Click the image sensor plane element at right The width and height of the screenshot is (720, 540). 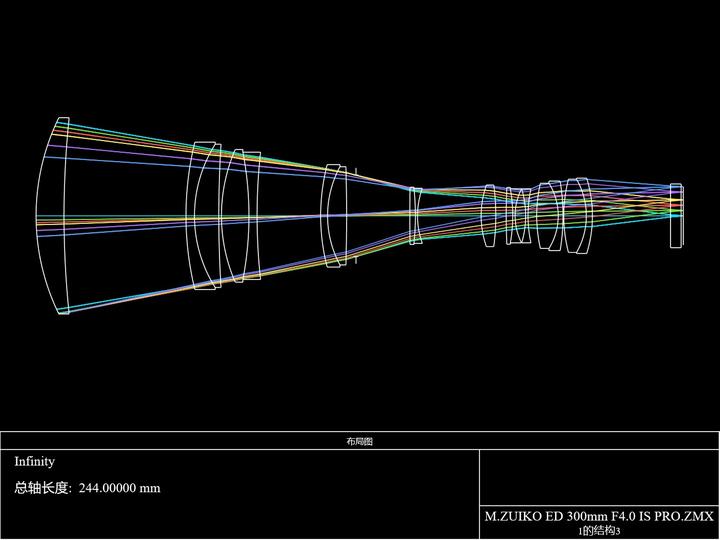click(x=676, y=216)
